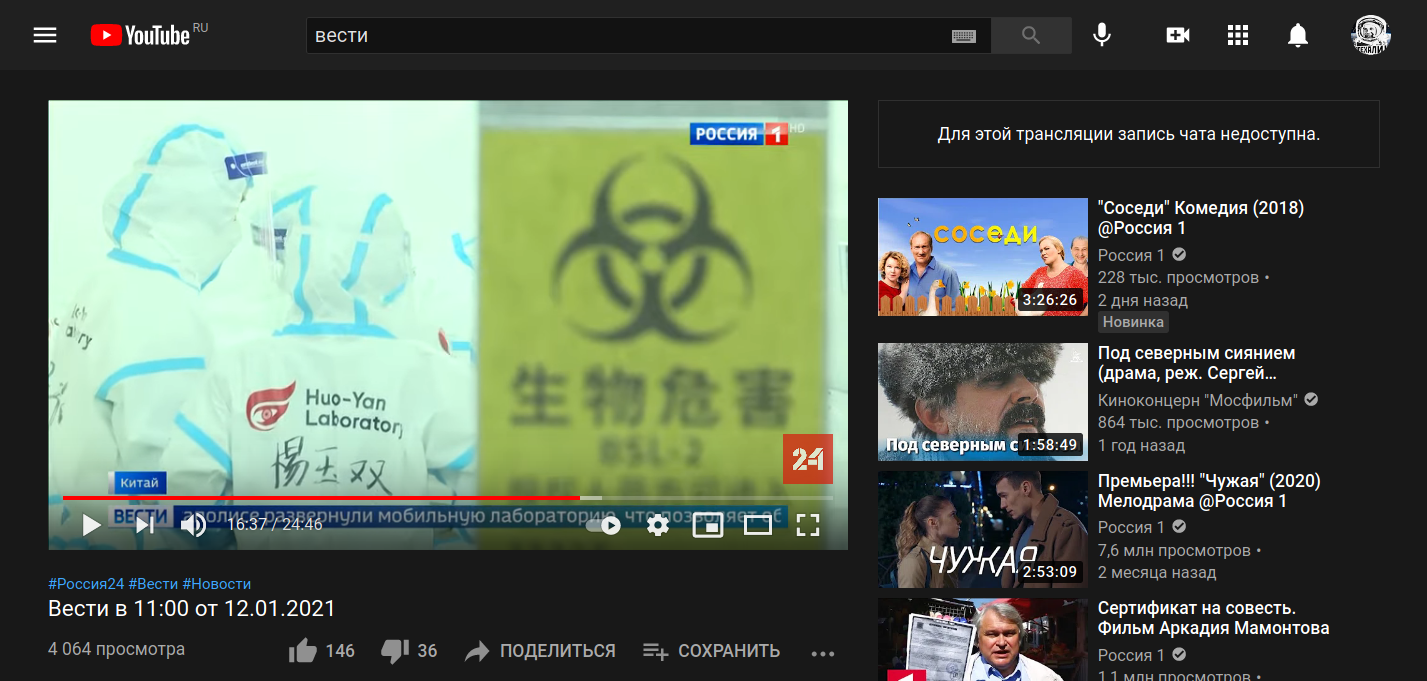Open title Премьера!!! "Чужая" (2020)
Viewport: 1427px width, 681px height.
coord(1209,491)
